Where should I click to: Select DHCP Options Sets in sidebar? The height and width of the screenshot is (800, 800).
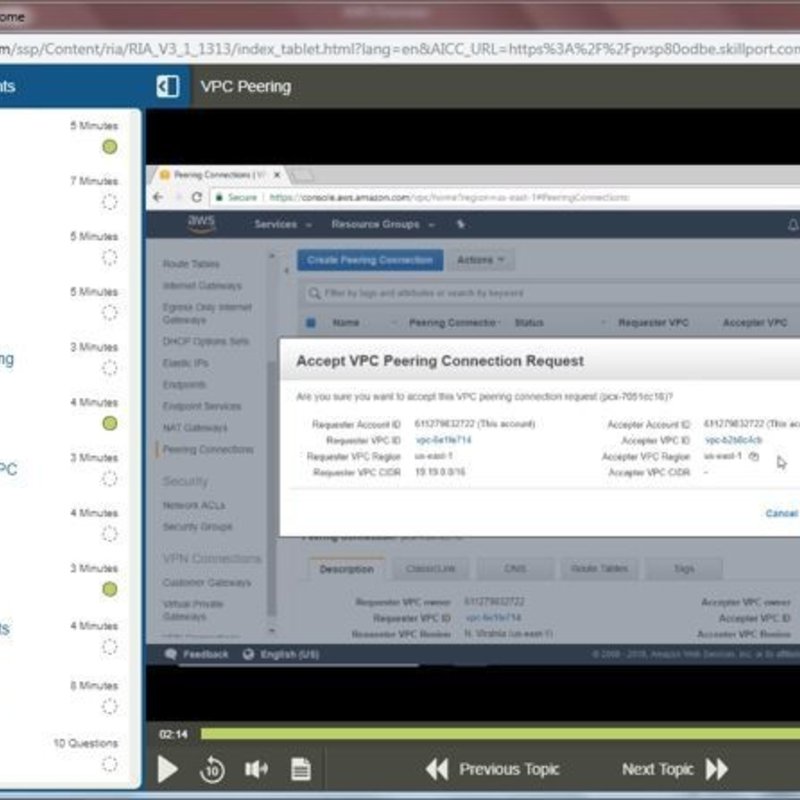click(x=206, y=341)
